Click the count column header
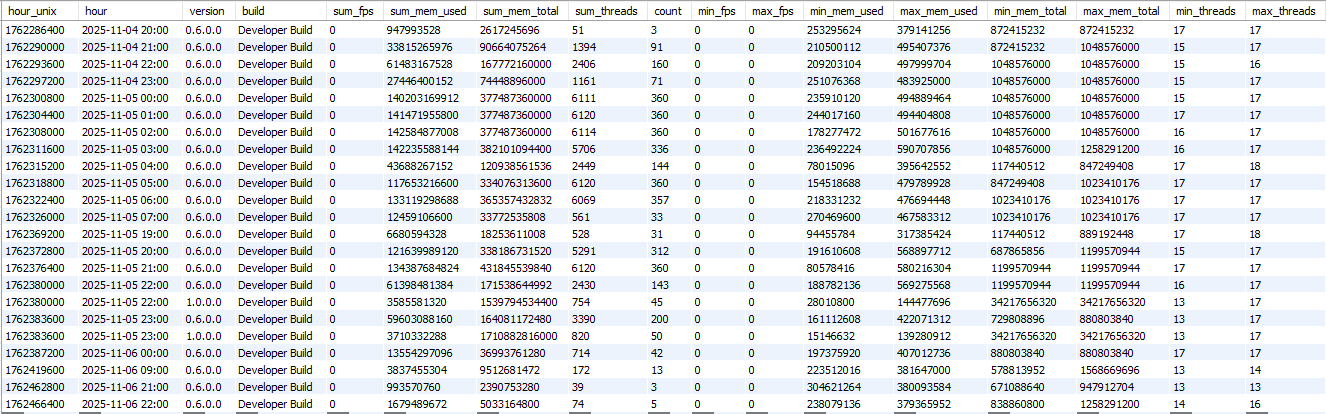Viewport: 1327px width, 414px height. [667, 10]
